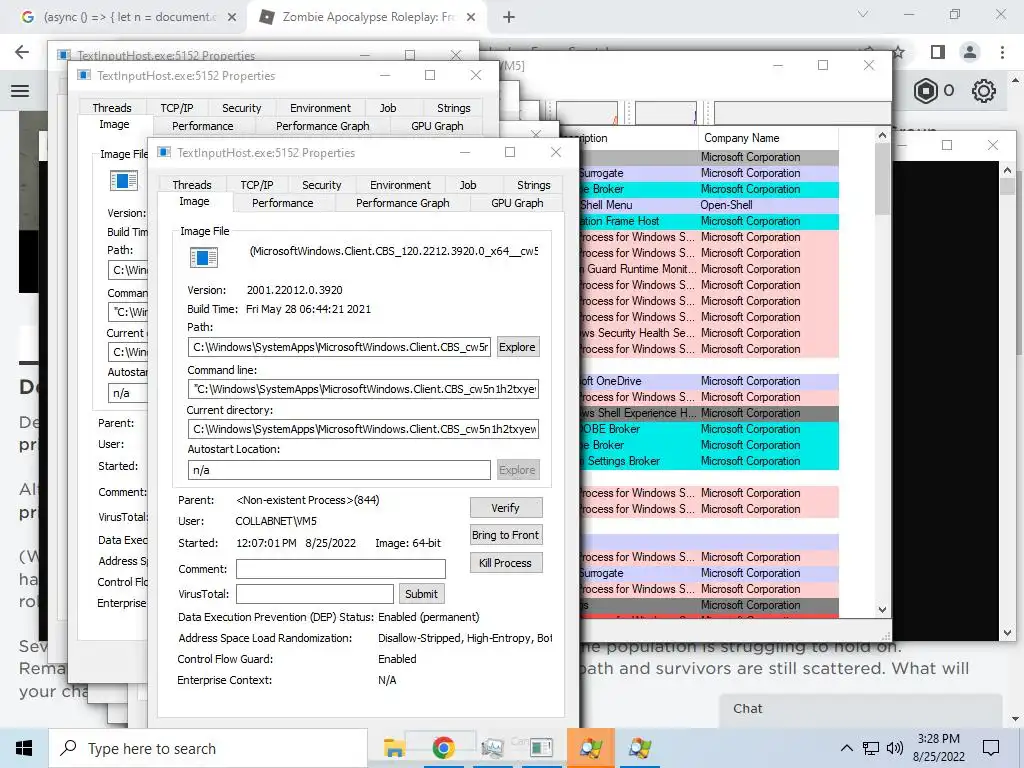Select the 'oft OneDrive' process row
Image resolution: width=1024 pixels, height=768 pixels.
(x=709, y=381)
